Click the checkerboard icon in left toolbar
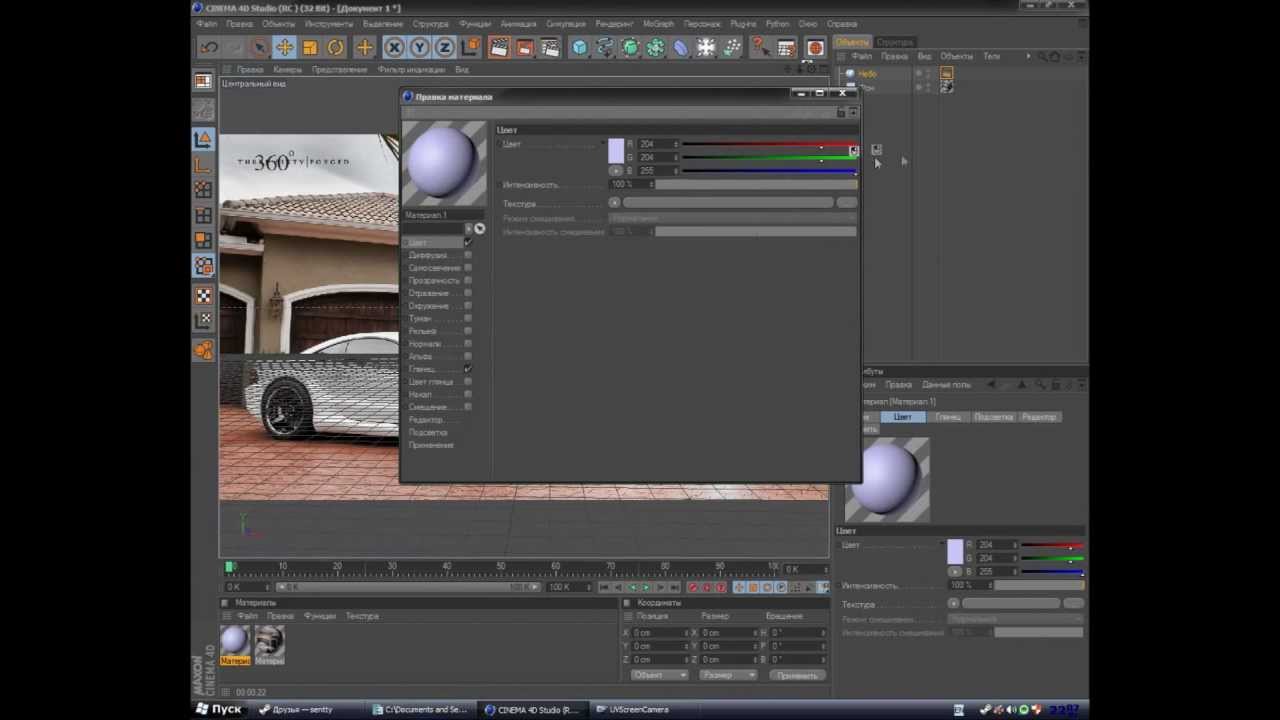This screenshot has height=720, width=1280. [x=203, y=296]
